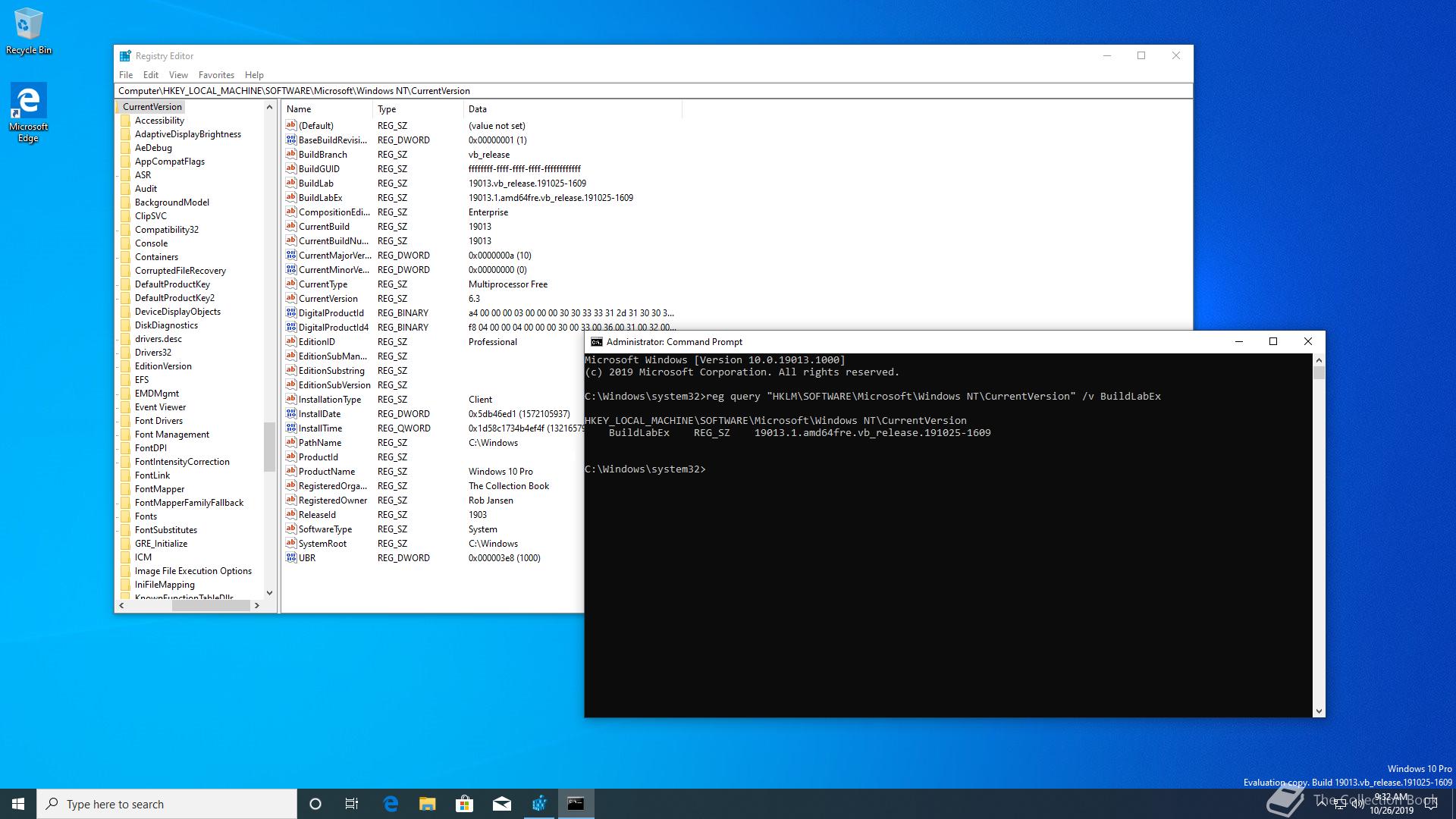Open Microsoft Store from the taskbar
Viewport: 1456px width, 819px height.
[464, 804]
